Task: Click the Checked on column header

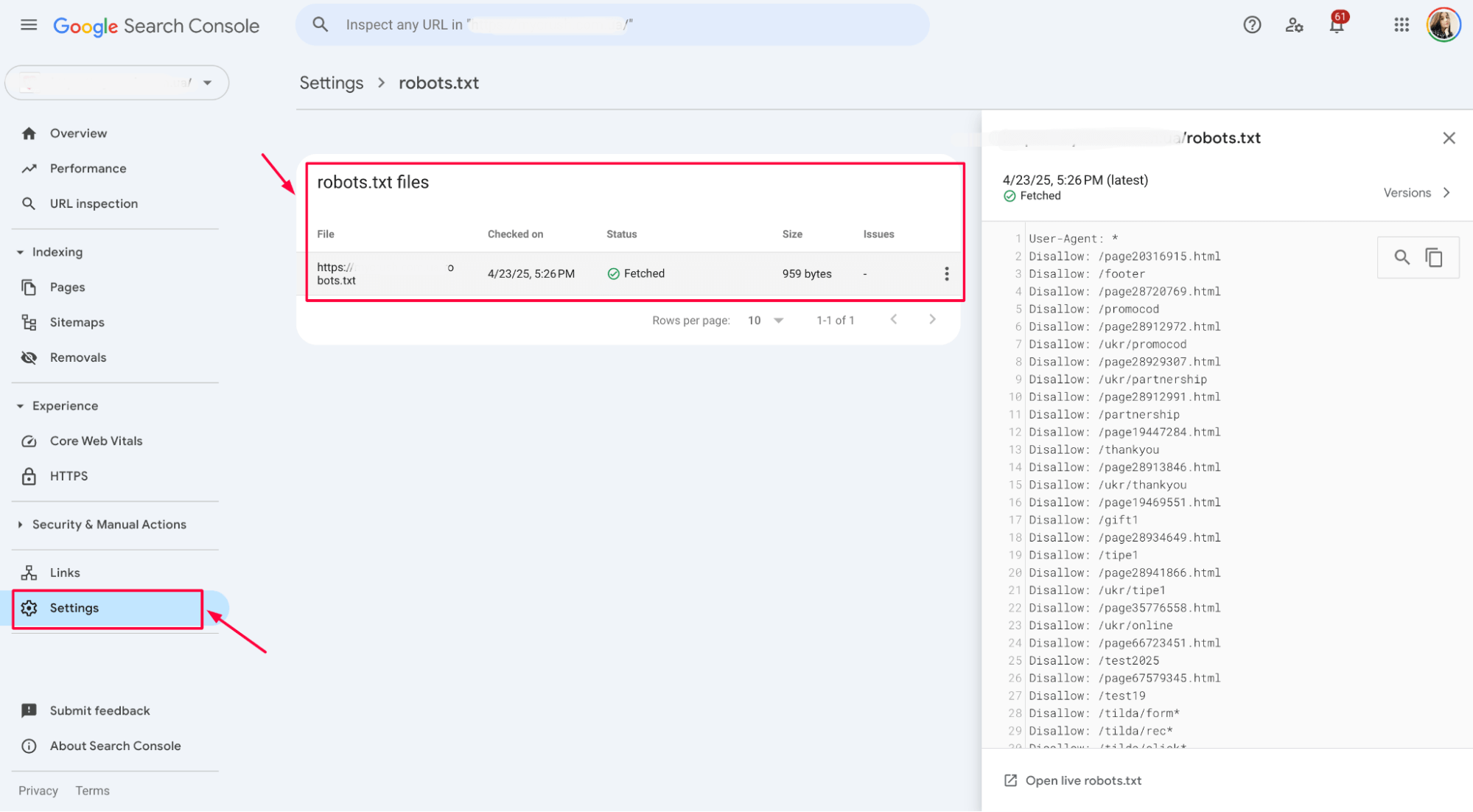Action: coord(515,234)
